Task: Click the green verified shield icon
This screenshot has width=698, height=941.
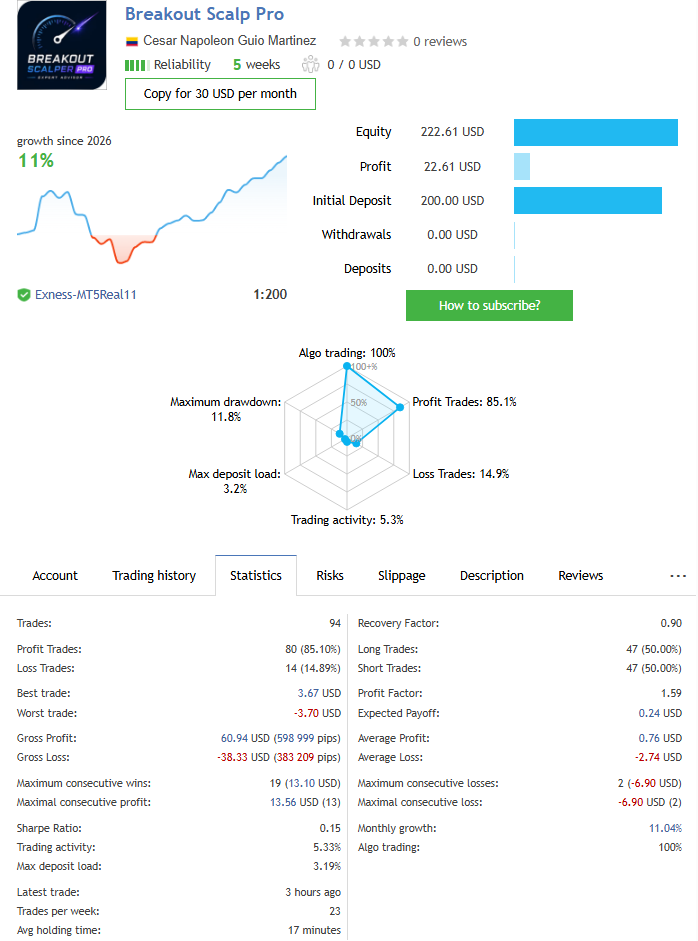Action: point(24,295)
